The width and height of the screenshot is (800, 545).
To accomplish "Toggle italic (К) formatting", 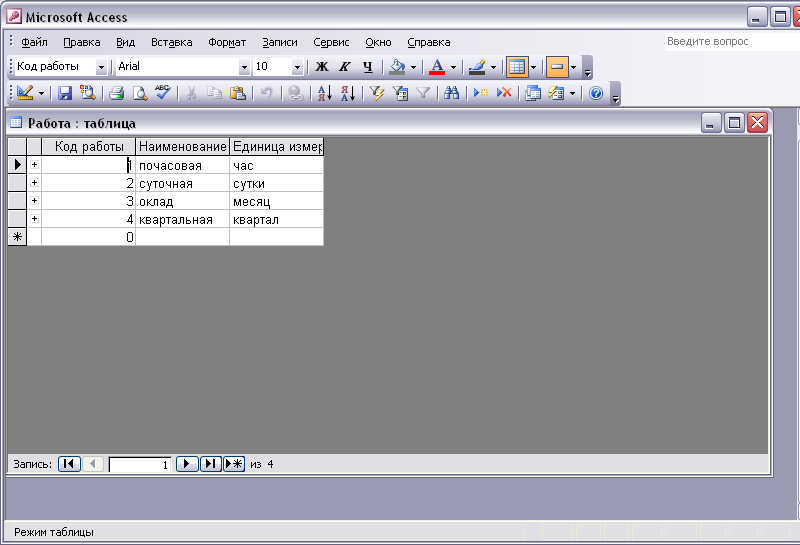I will coord(345,67).
